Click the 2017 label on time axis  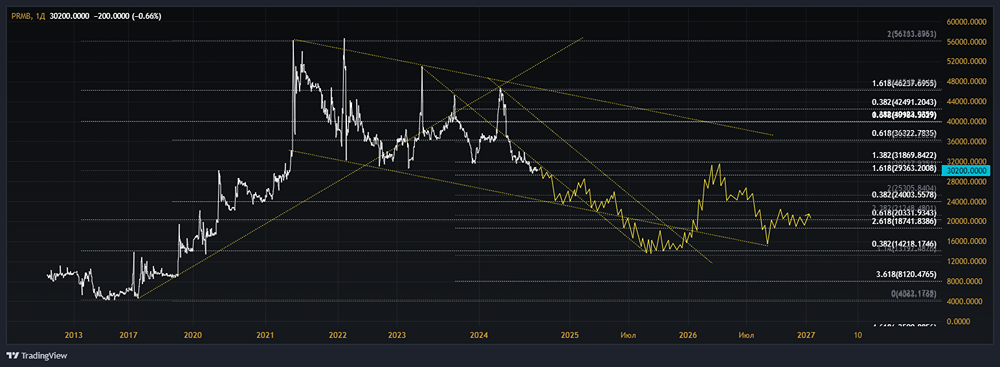coord(128,334)
